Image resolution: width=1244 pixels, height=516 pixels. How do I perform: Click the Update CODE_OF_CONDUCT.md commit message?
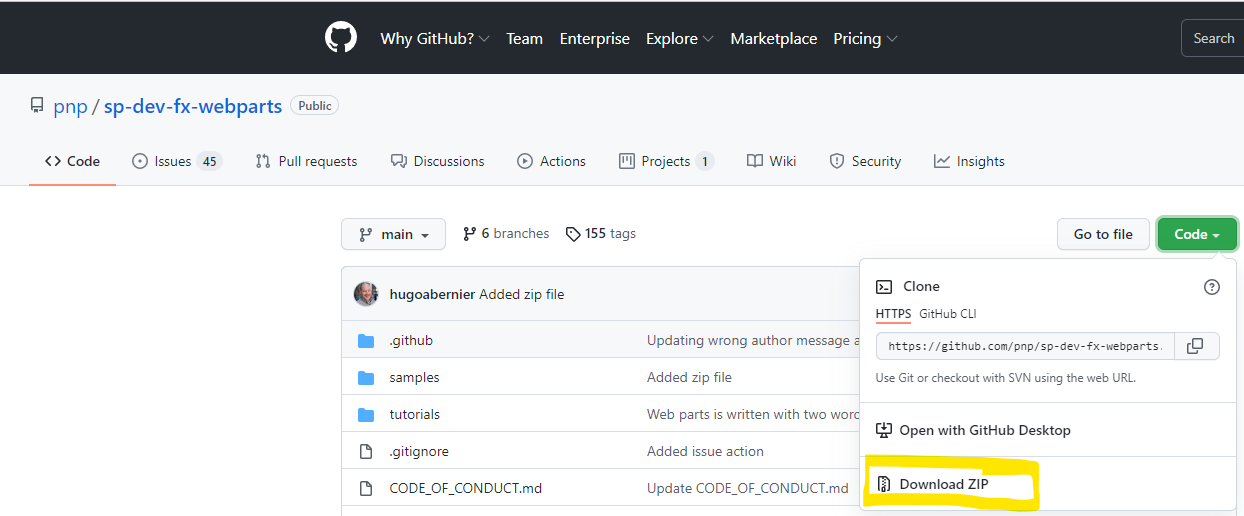[x=747, y=489]
